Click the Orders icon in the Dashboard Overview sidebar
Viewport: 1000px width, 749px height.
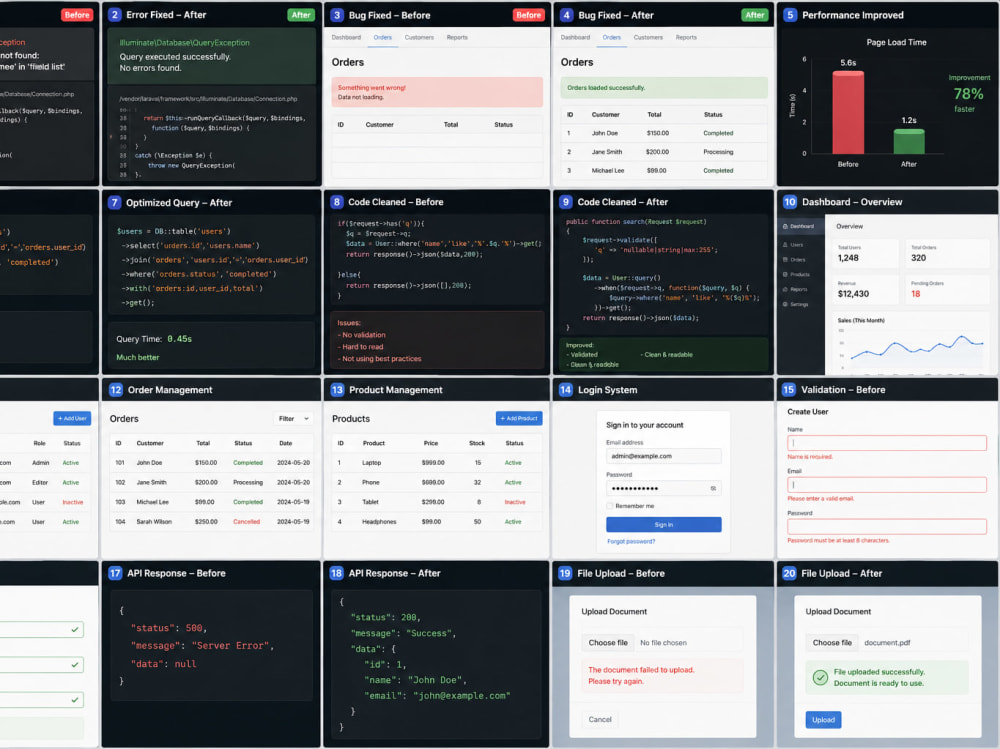coord(785,260)
